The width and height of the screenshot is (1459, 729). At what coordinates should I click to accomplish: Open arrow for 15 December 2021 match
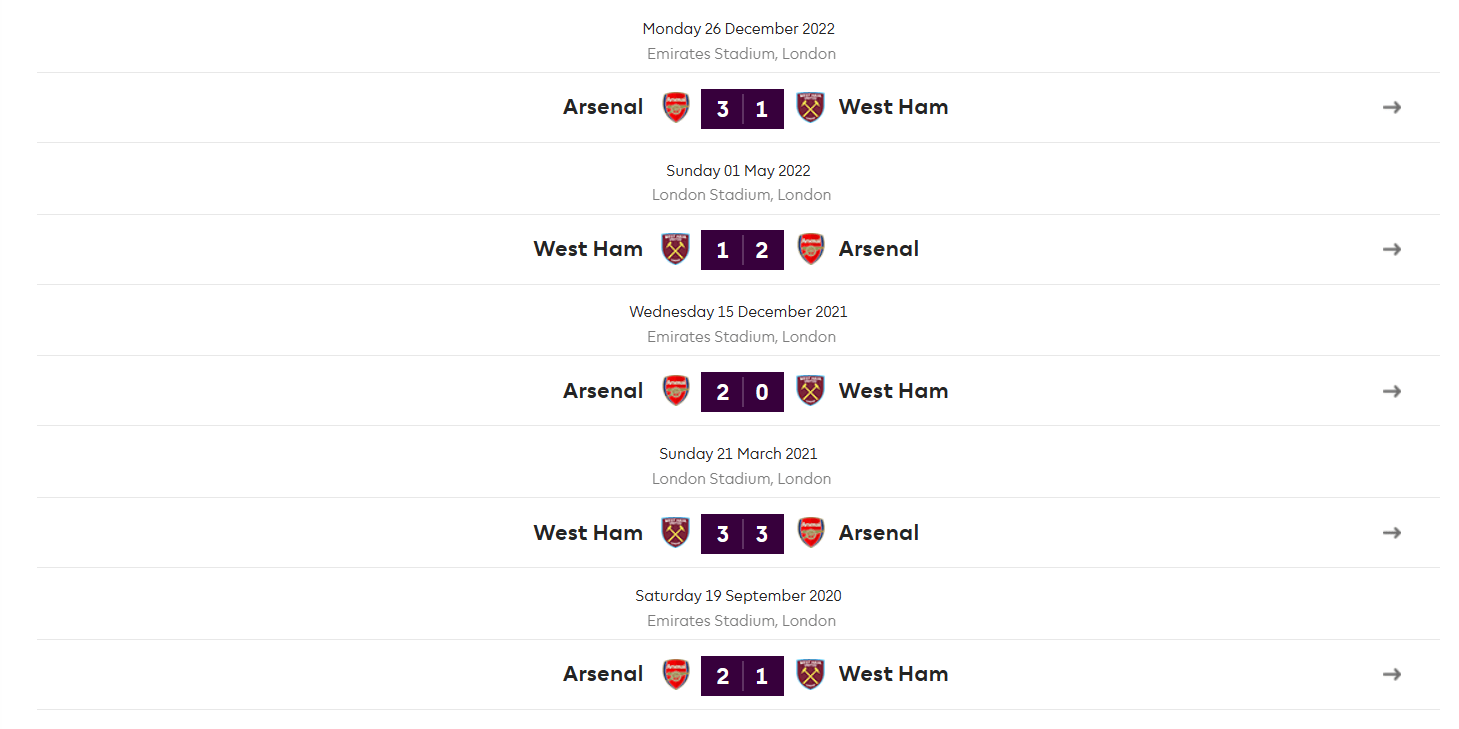click(1392, 391)
